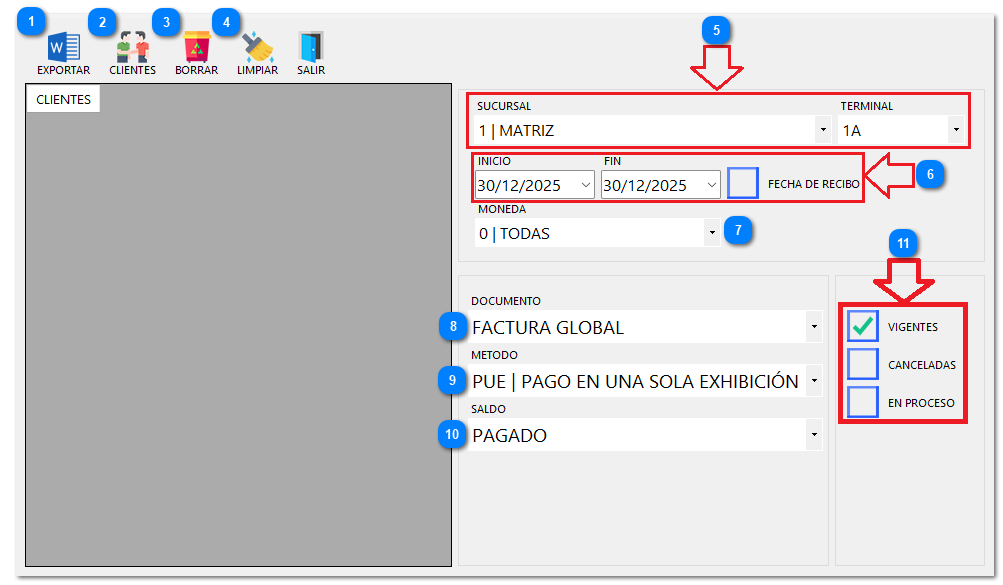Open the DOCUMENTO dropdown showing FACTURA GLOBAL

[x=813, y=327]
